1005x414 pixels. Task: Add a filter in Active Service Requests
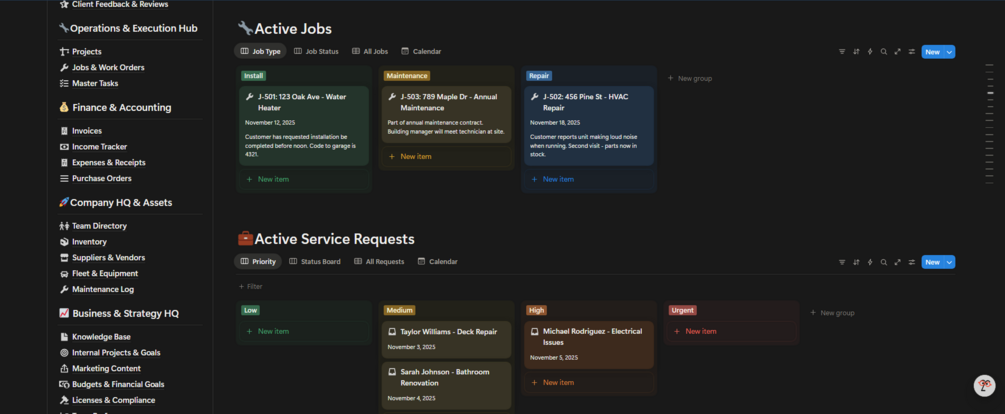pyautogui.click(x=250, y=286)
